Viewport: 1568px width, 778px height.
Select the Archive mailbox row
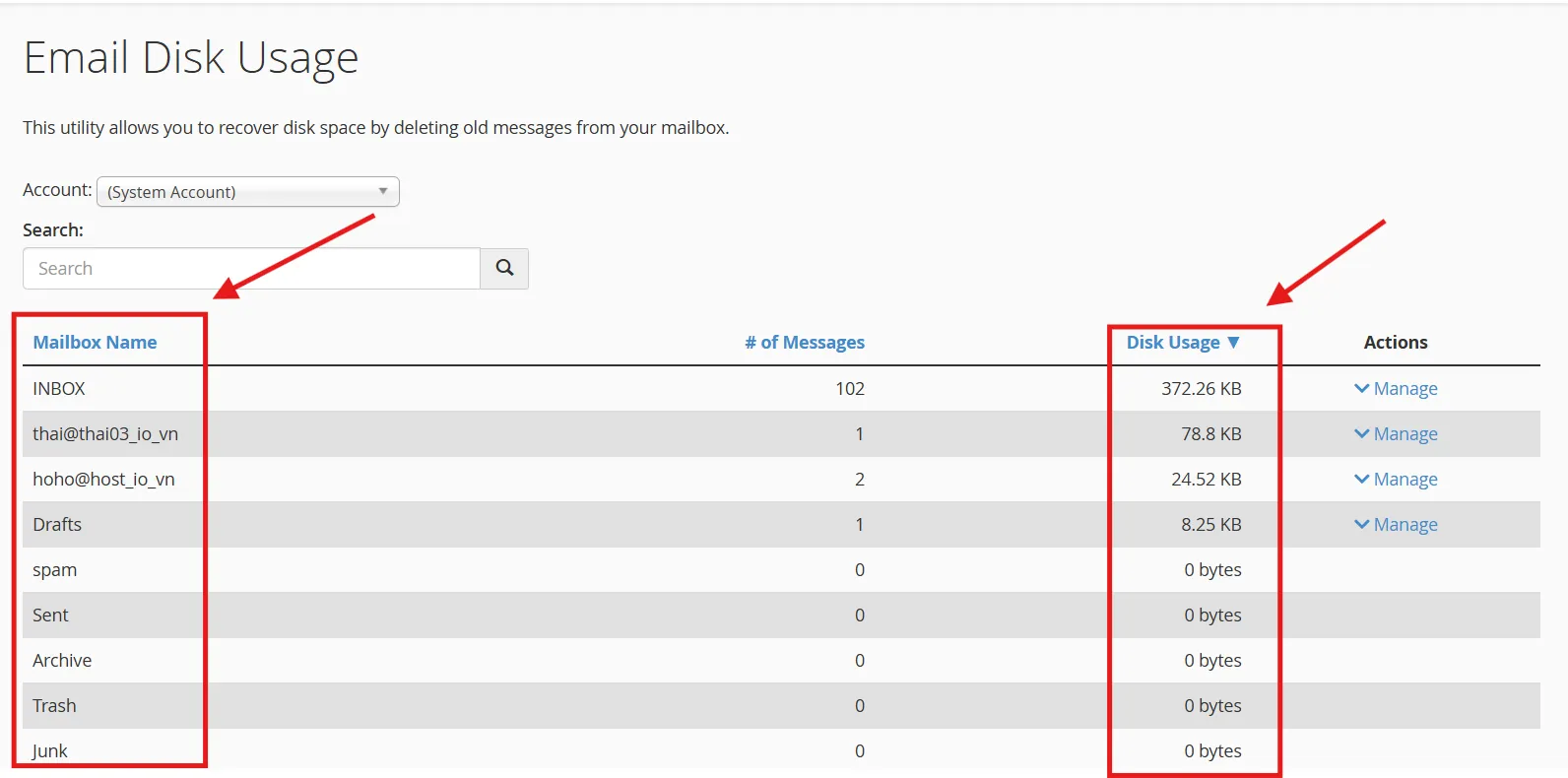62,660
